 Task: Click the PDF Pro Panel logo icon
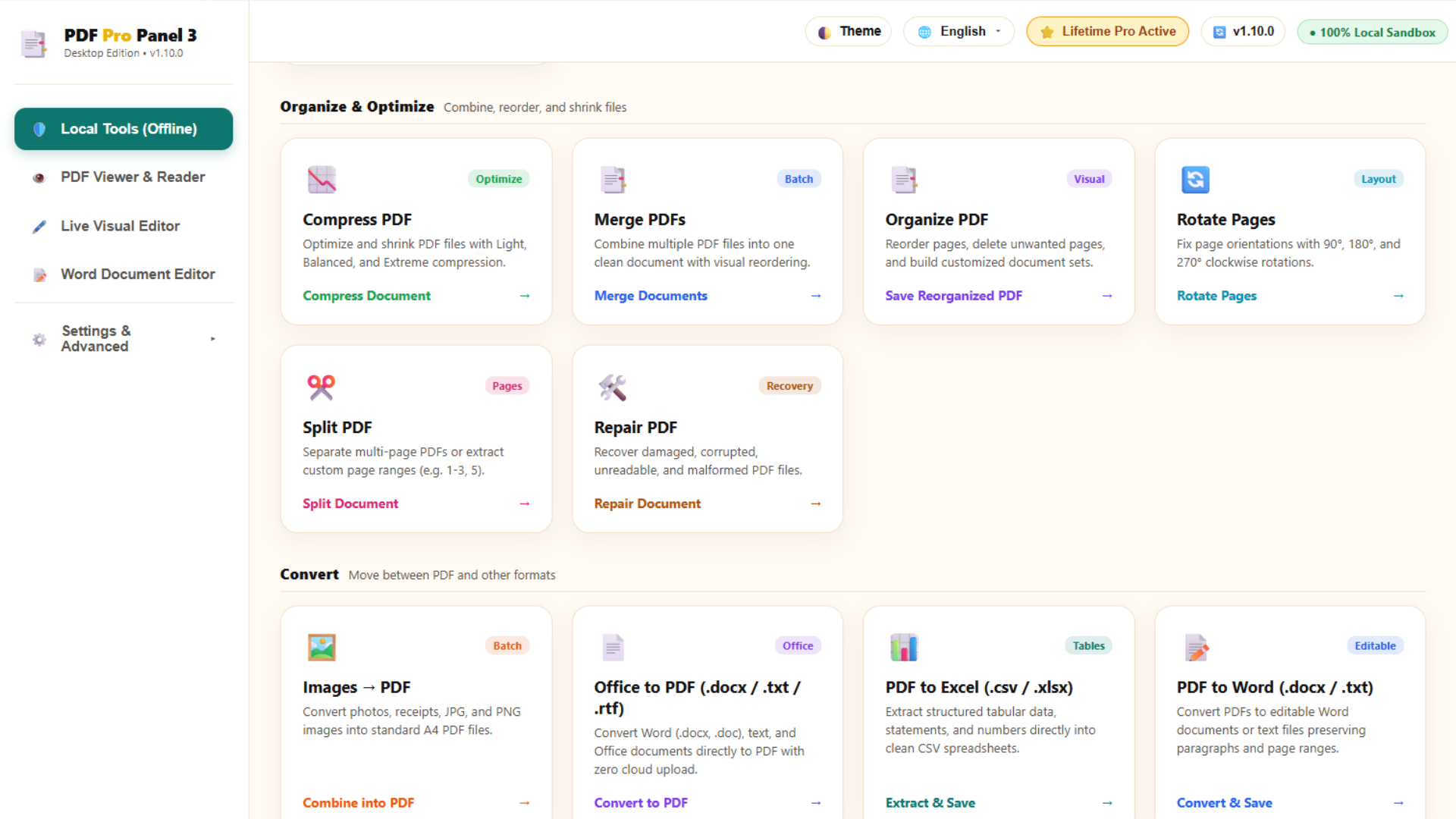tap(33, 43)
